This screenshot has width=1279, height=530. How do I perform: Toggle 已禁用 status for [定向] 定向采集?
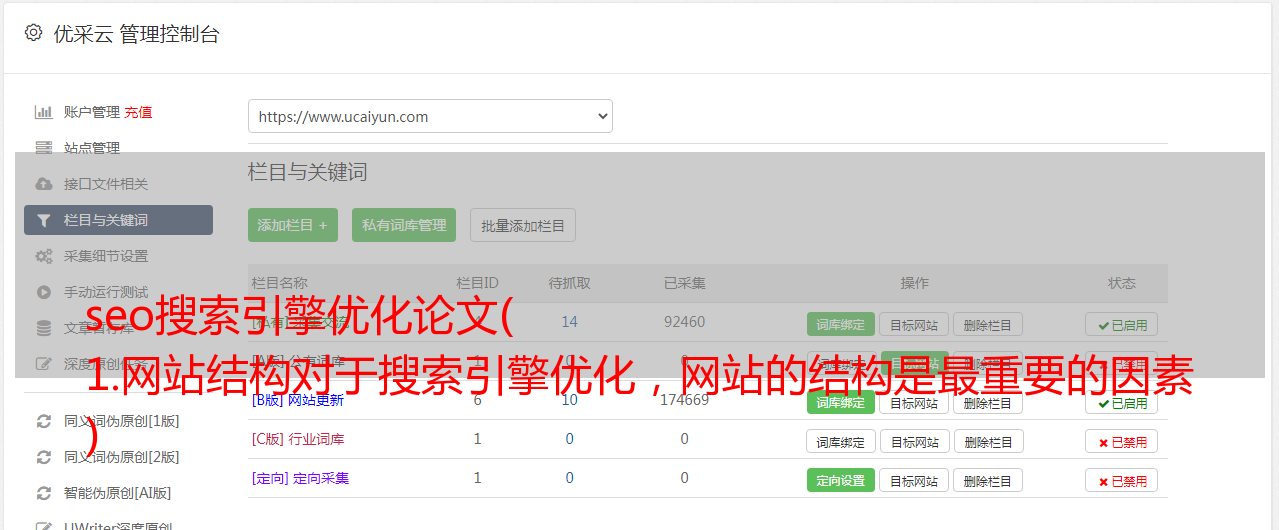coord(1122,480)
